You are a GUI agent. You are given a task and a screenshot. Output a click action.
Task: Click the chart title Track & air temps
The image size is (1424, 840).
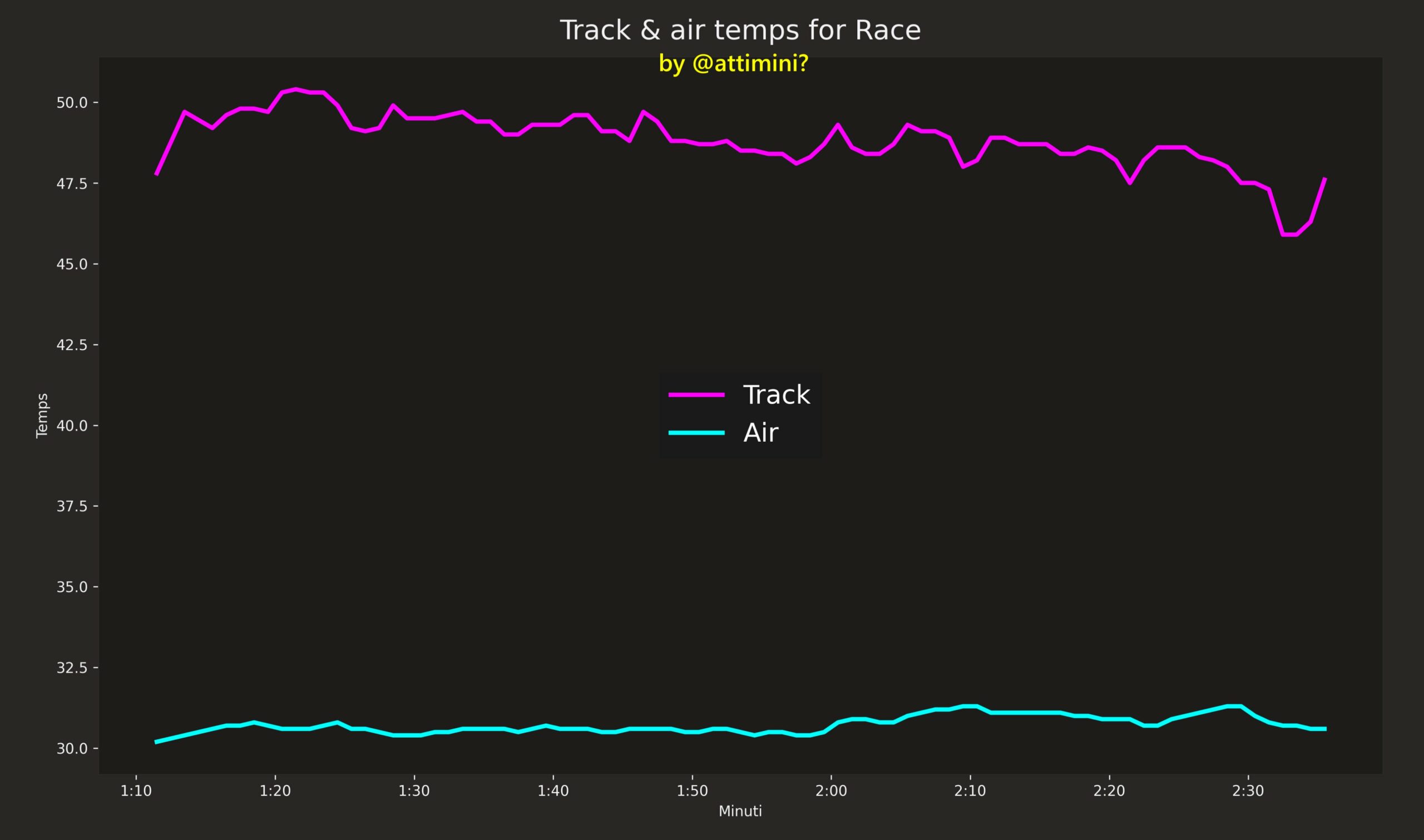[740, 30]
